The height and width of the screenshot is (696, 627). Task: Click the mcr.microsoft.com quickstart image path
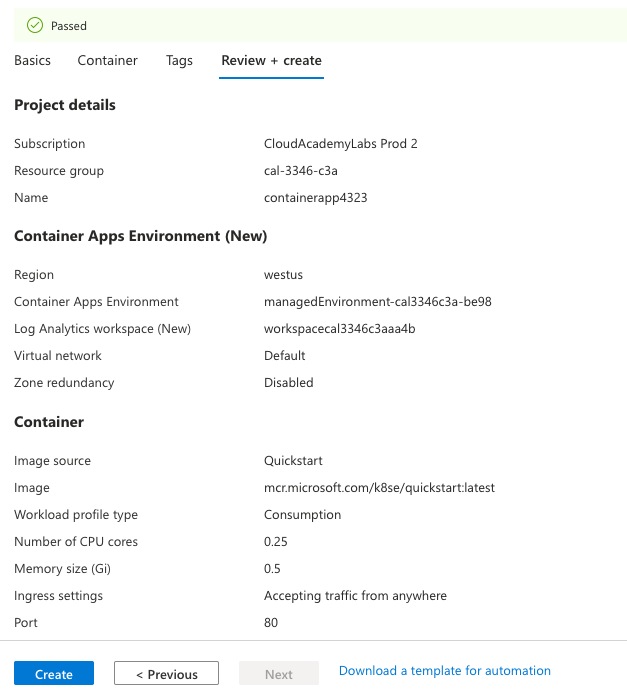click(379, 488)
